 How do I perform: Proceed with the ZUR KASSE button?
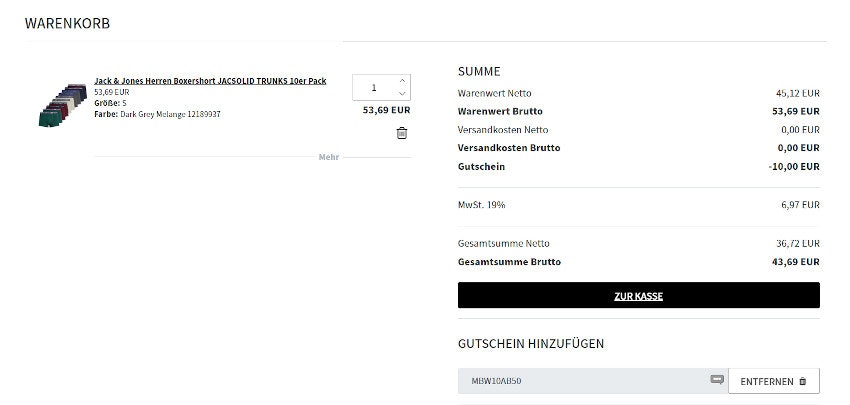638,296
